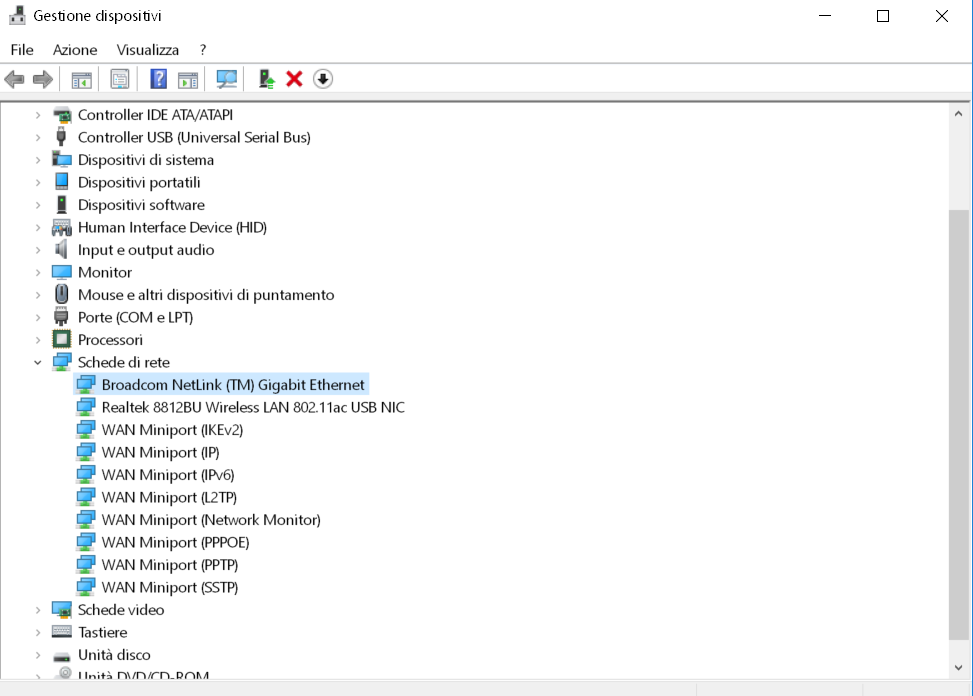Click the Back arrow toolbar icon
The height and width of the screenshot is (696, 973).
click(x=14, y=79)
